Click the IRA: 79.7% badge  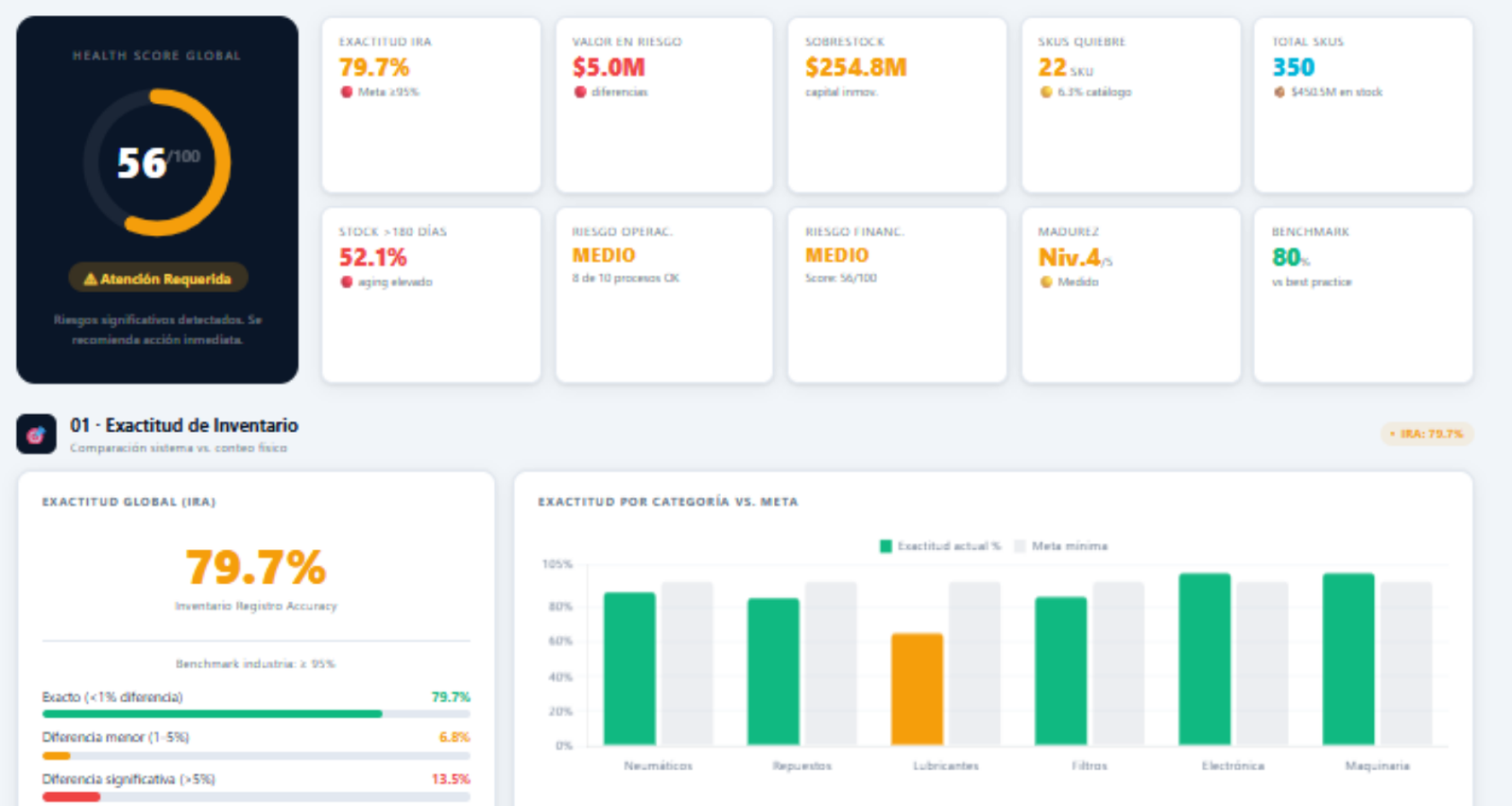tap(1427, 434)
